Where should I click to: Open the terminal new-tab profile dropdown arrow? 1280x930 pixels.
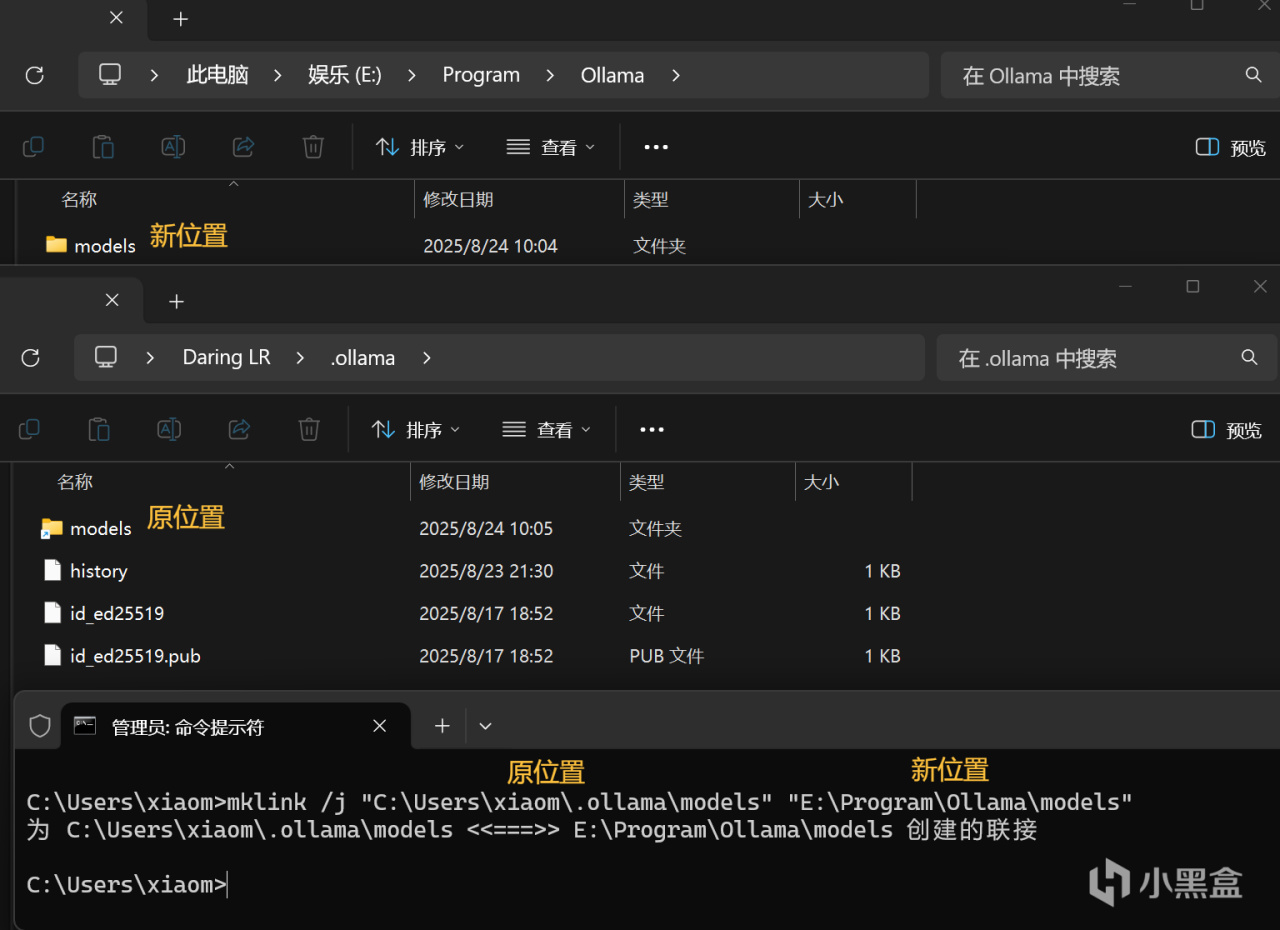tap(486, 726)
